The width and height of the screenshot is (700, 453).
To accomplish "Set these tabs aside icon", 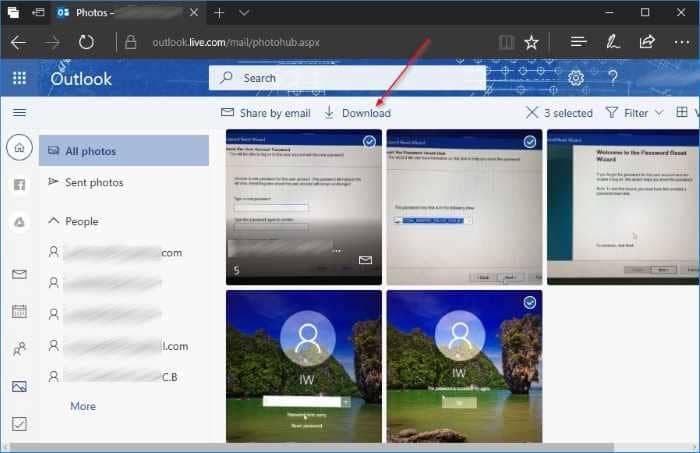I will click(x=38, y=12).
